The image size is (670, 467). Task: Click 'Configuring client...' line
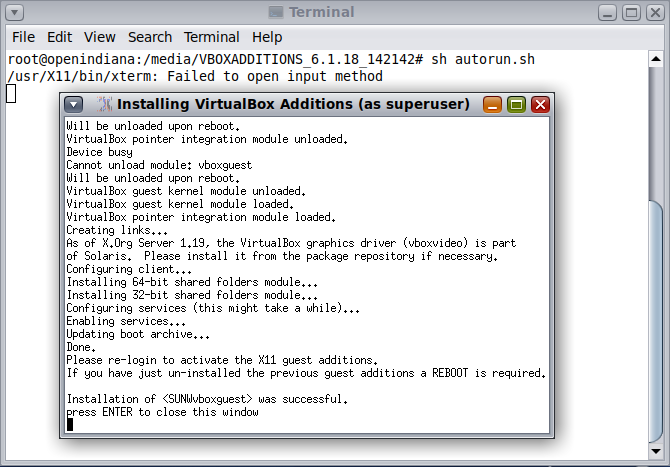coord(129,269)
